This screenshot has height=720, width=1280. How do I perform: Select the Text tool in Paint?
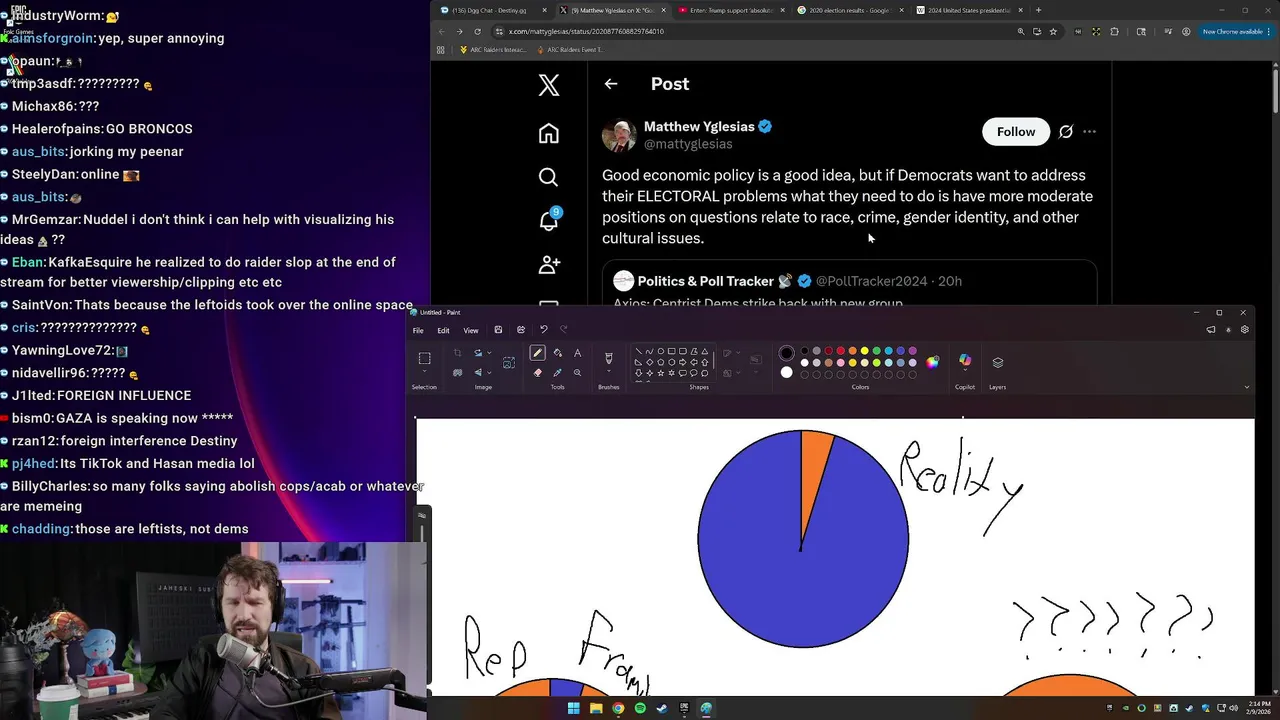[x=577, y=353]
